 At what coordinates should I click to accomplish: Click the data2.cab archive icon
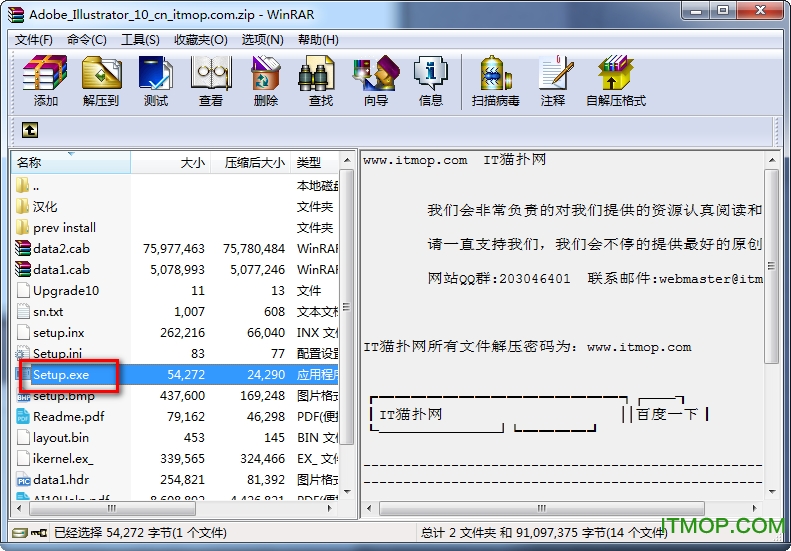pos(23,248)
